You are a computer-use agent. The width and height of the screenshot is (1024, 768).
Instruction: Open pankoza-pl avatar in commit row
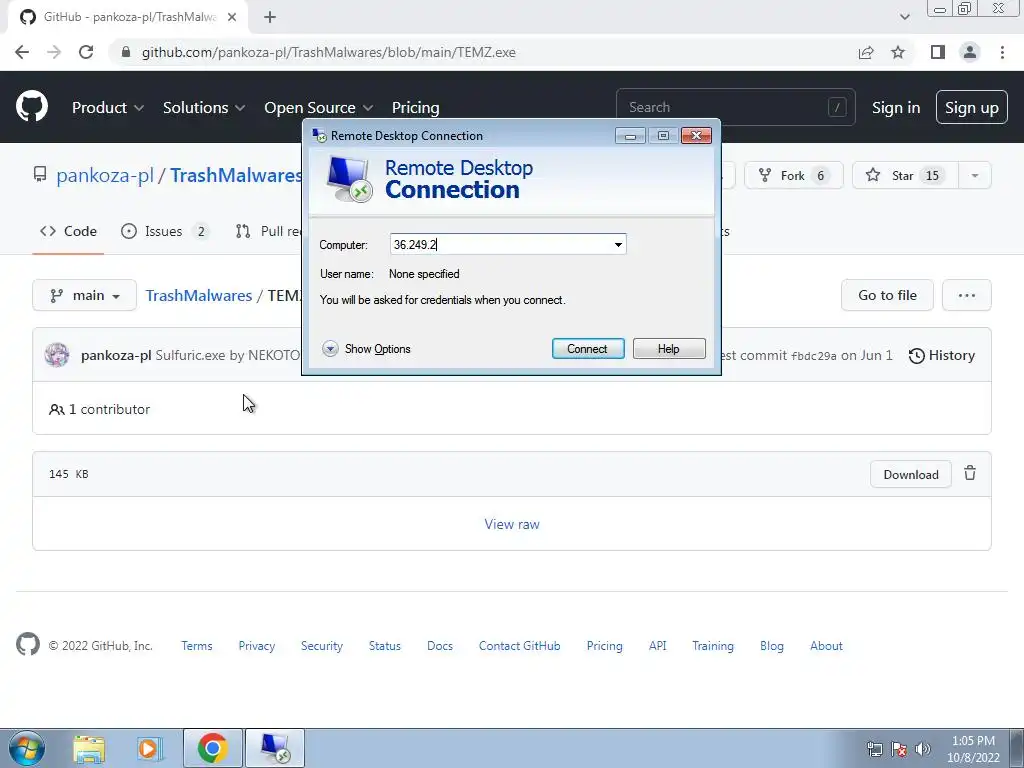point(57,355)
